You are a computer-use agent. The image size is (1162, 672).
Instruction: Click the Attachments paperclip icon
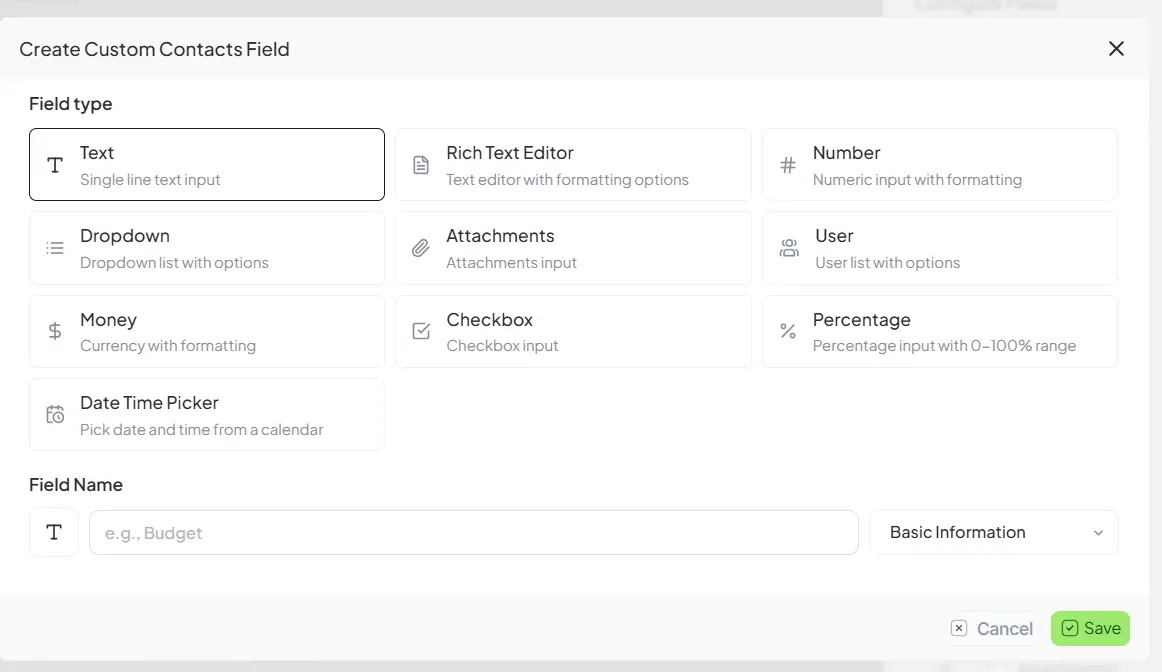coord(421,248)
